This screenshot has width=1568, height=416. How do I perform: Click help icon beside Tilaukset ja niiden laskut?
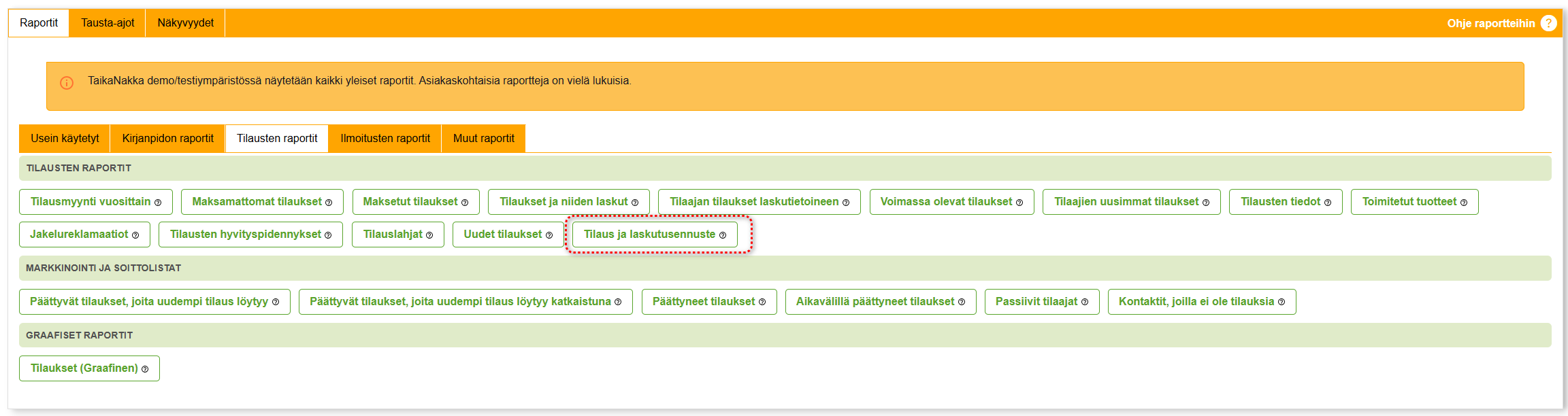pyautogui.click(x=635, y=203)
